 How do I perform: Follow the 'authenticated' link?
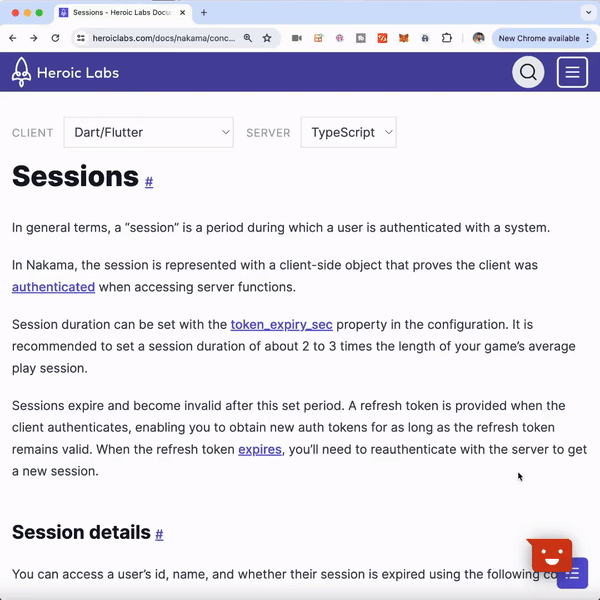[x=53, y=287]
